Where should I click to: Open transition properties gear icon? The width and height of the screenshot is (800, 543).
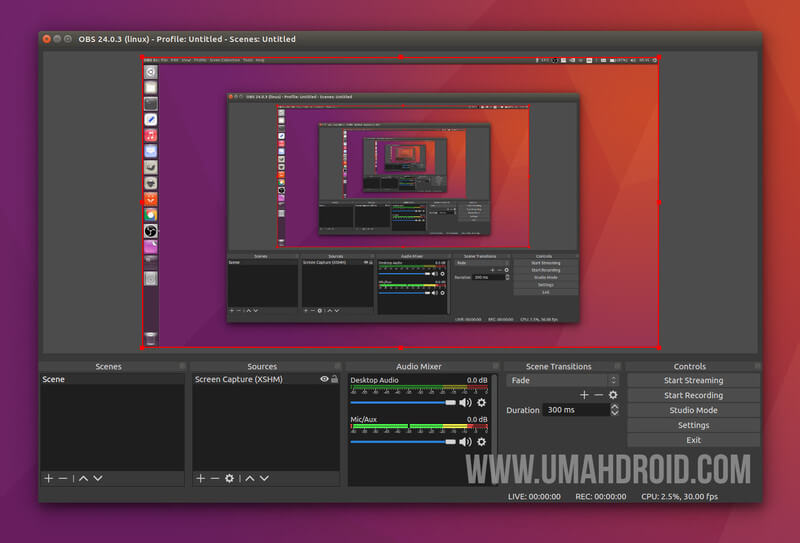[x=613, y=394]
